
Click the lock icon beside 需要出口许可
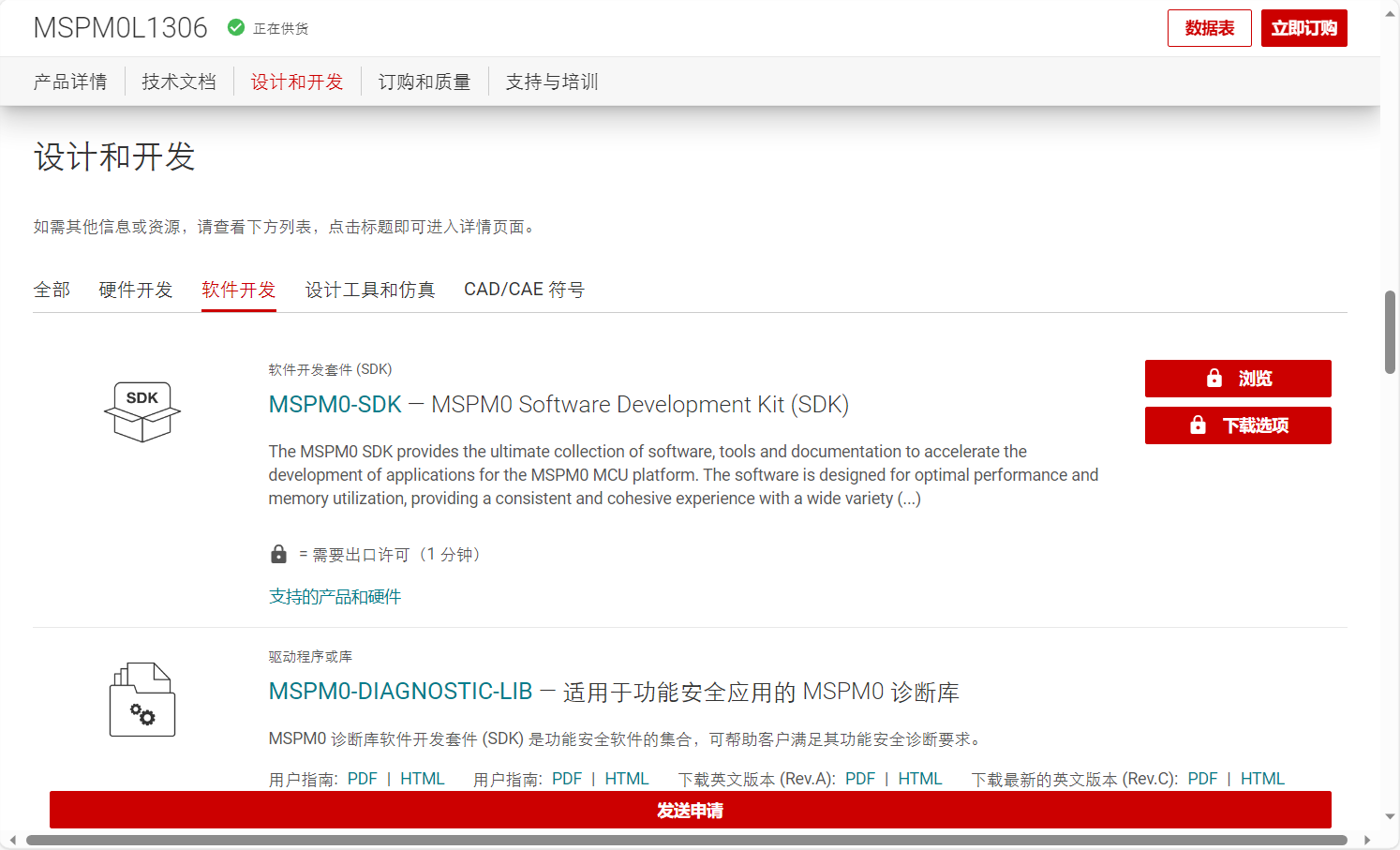click(278, 554)
